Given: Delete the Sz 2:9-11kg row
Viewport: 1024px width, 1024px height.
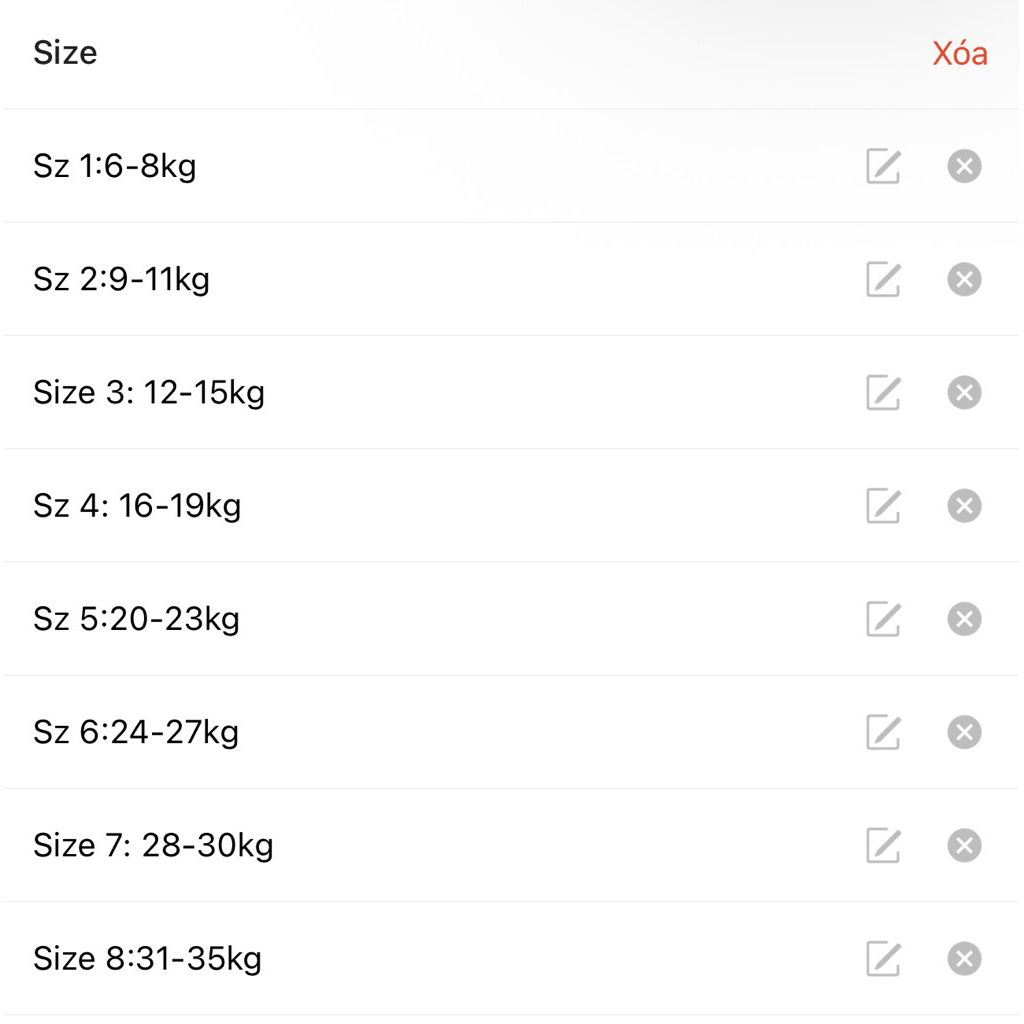Looking at the screenshot, I should click(x=964, y=279).
